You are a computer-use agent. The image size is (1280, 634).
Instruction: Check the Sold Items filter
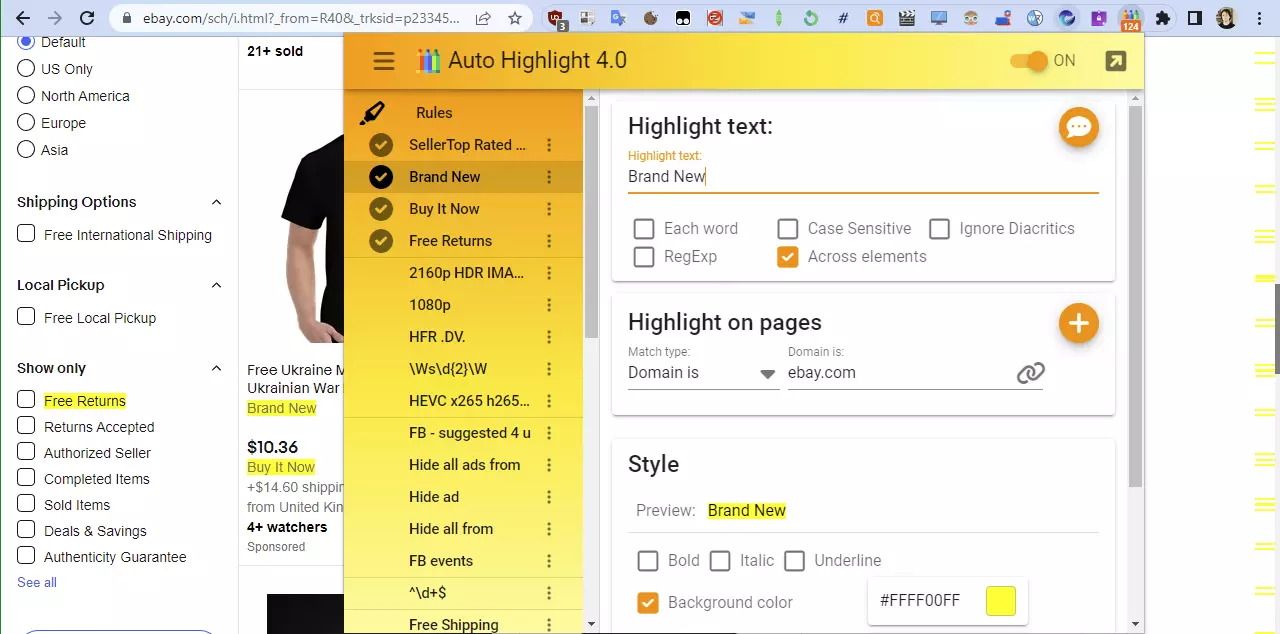(x=26, y=505)
